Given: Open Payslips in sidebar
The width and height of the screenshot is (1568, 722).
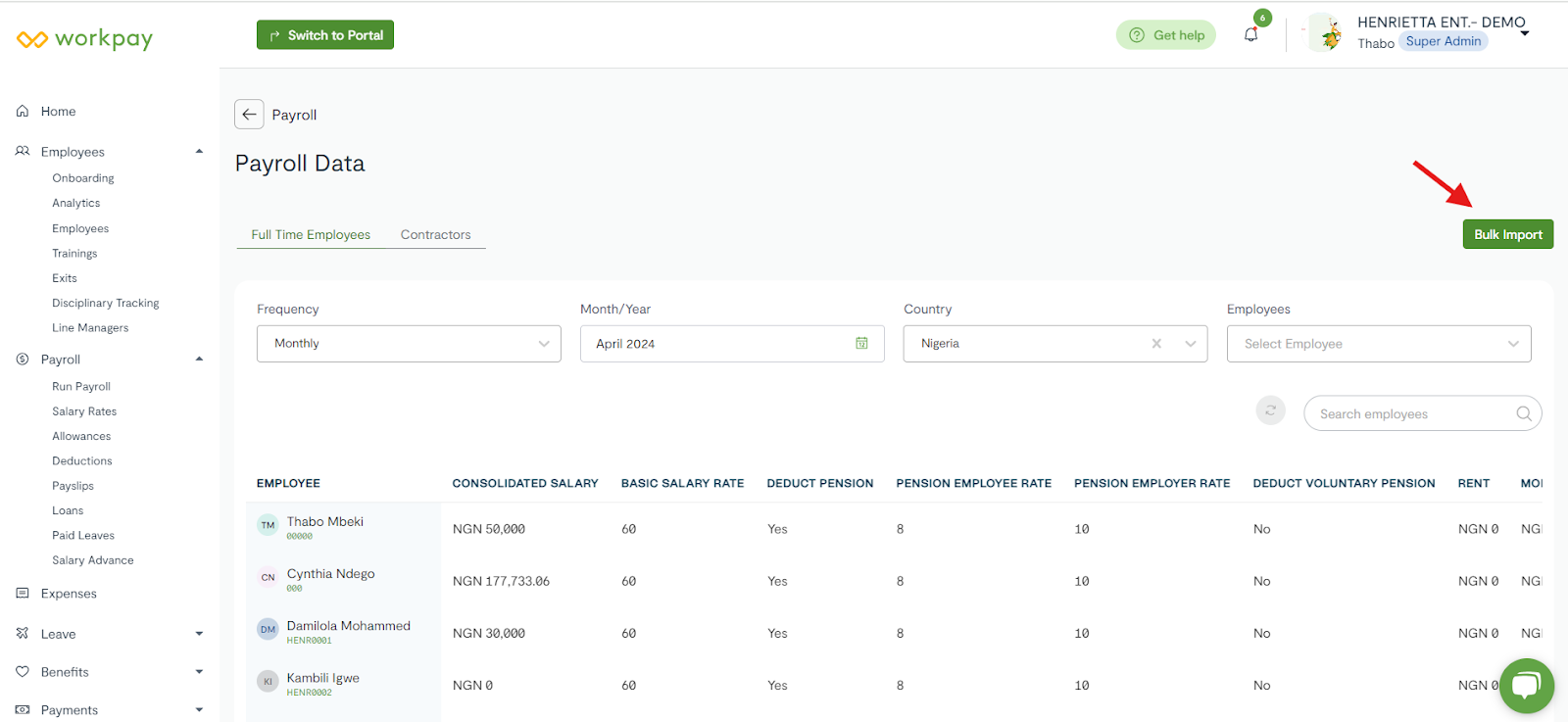Looking at the screenshot, I should click(73, 486).
